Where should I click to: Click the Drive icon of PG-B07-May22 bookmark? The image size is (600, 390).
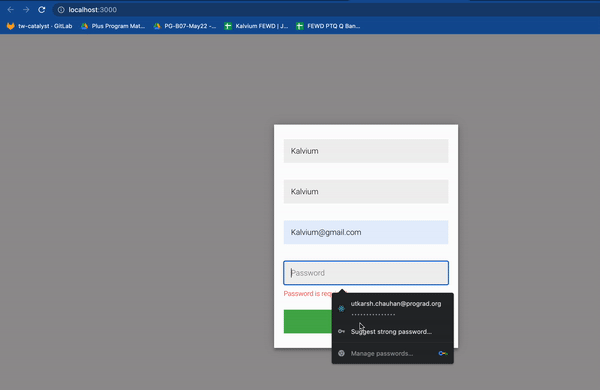[157, 26]
